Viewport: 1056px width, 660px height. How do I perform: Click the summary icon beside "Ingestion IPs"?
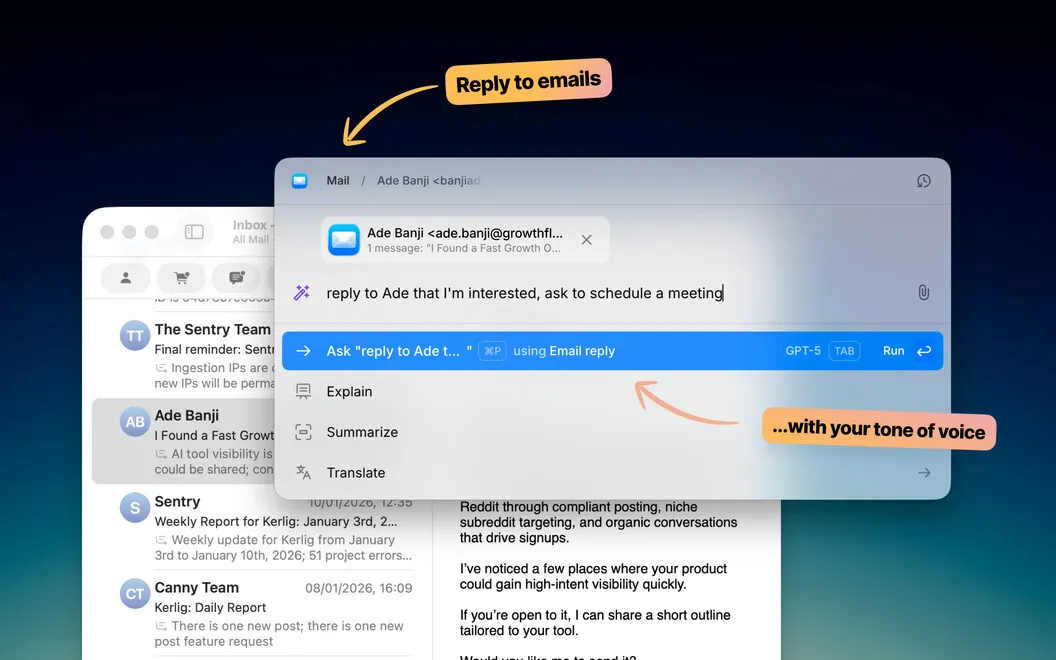click(161, 368)
